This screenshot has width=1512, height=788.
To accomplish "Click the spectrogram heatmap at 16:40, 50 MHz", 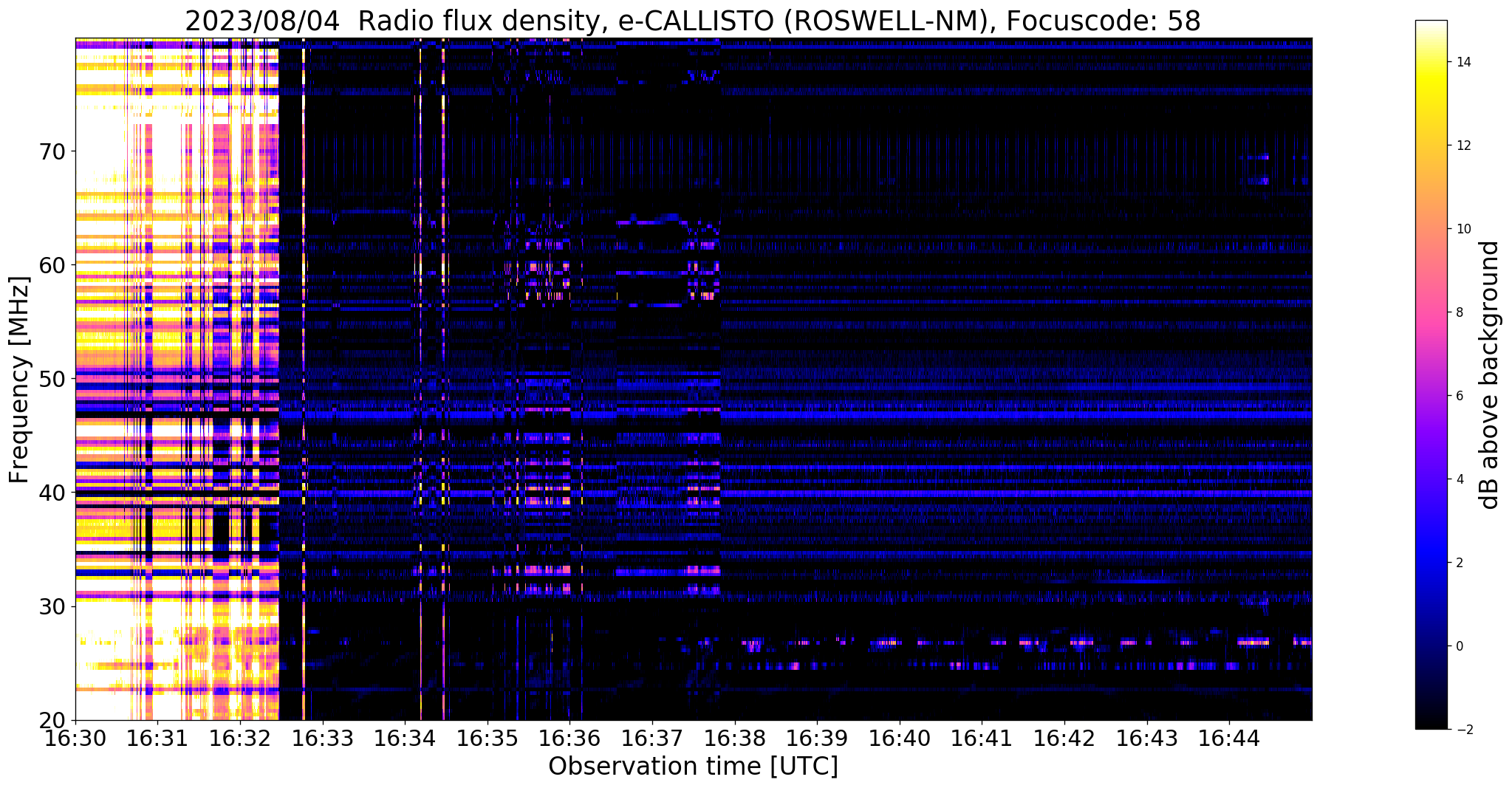I will click(x=900, y=379).
